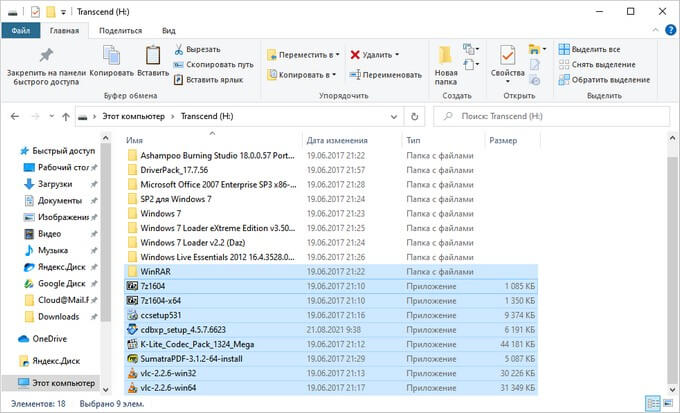Expand the address bar history dropdown
Viewport: 680px width, 413px height.
(x=394, y=116)
